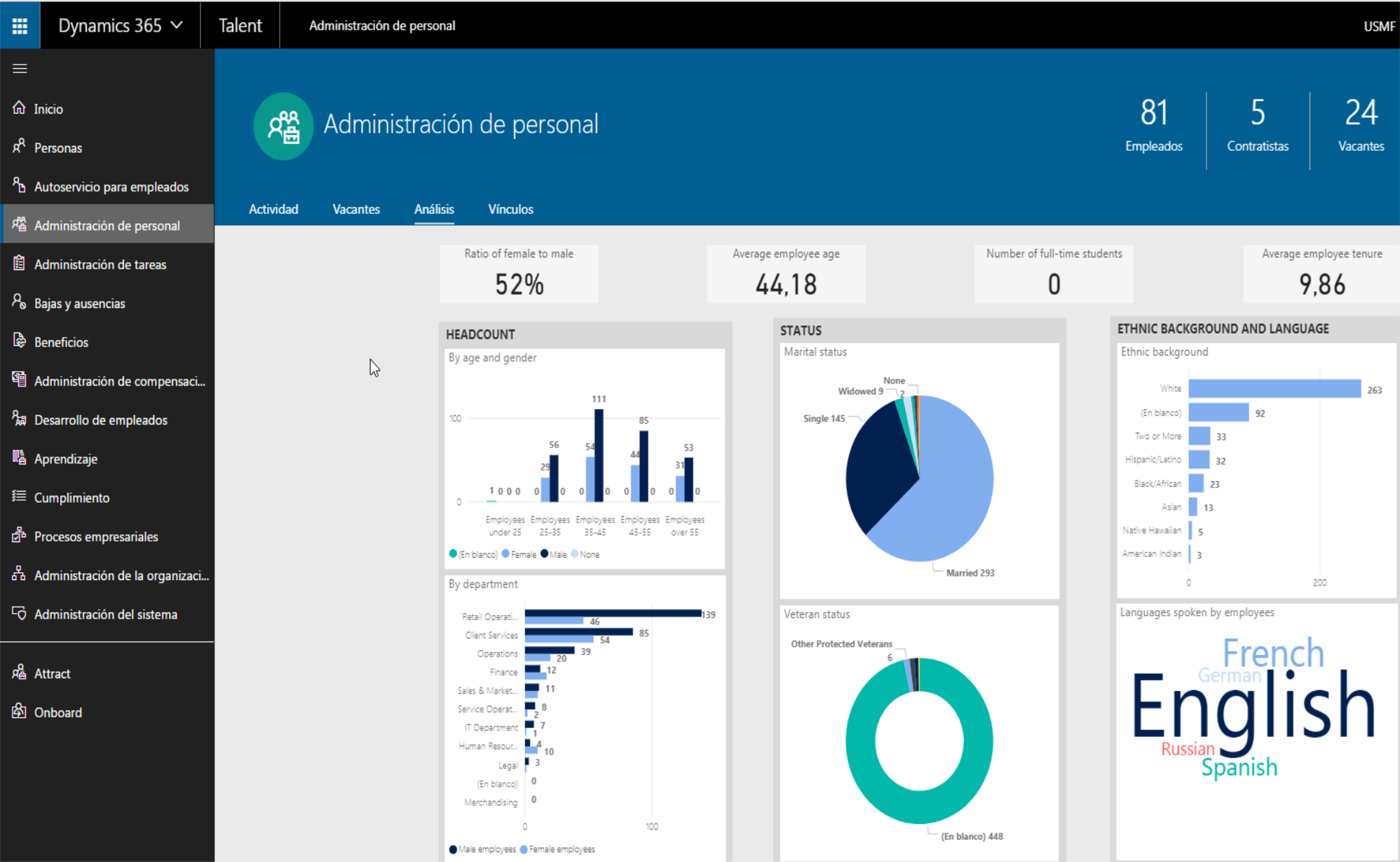Click the Beneficios sidebar icon
Screen dimensions: 1400x862
click(19, 341)
